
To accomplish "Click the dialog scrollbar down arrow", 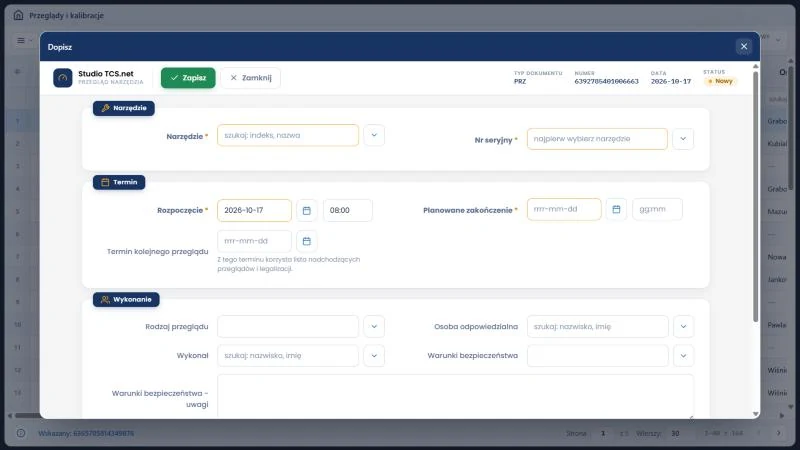I will coord(756,414).
